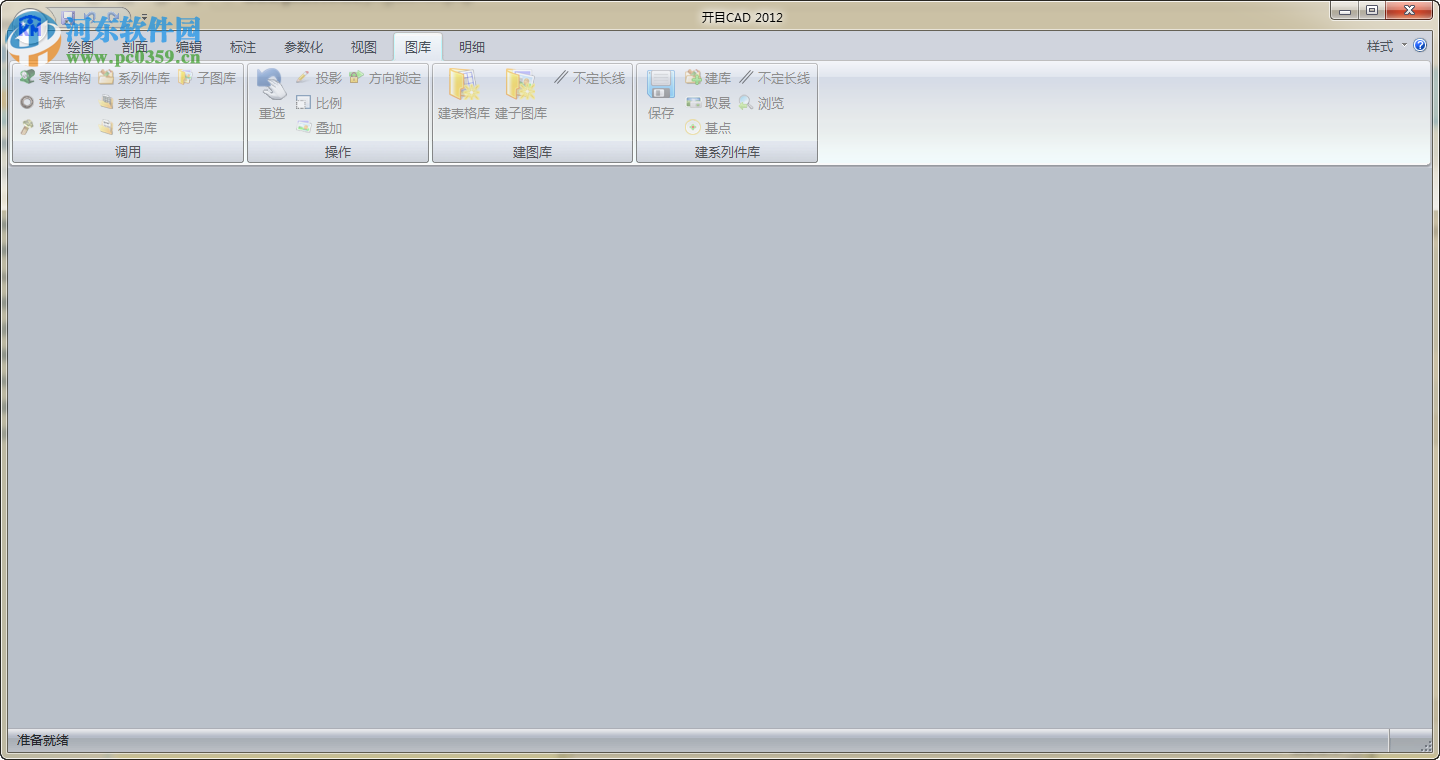The width and height of the screenshot is (1440, 760).
Task: Open the 符号库 symbol library
Action: coord(128,128)
